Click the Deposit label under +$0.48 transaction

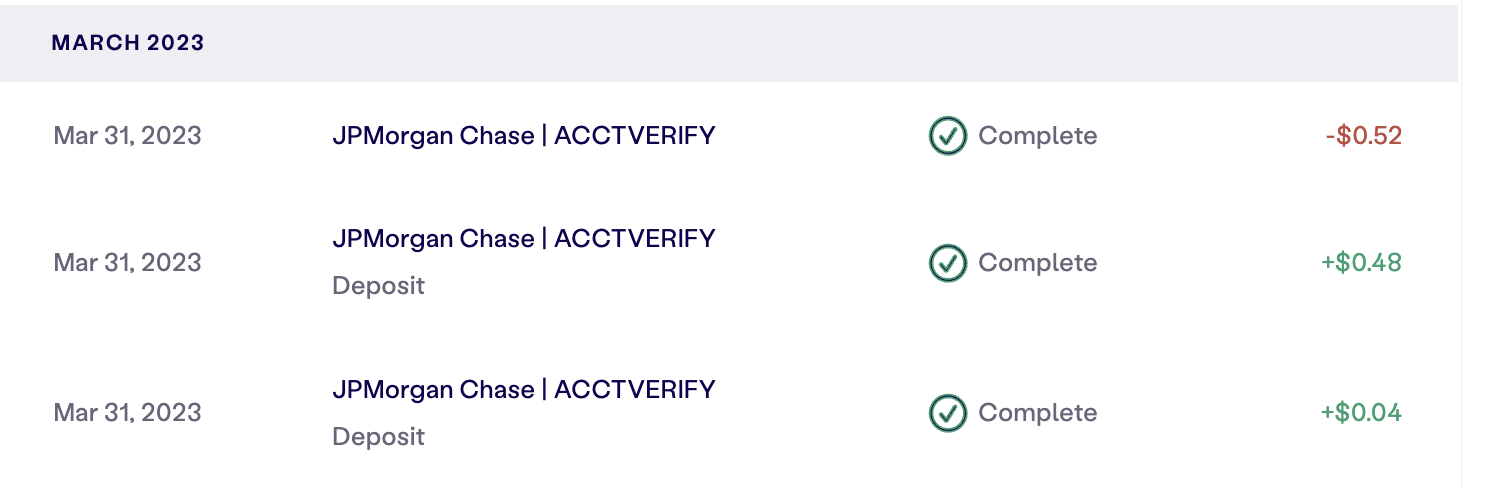[378, 286]
